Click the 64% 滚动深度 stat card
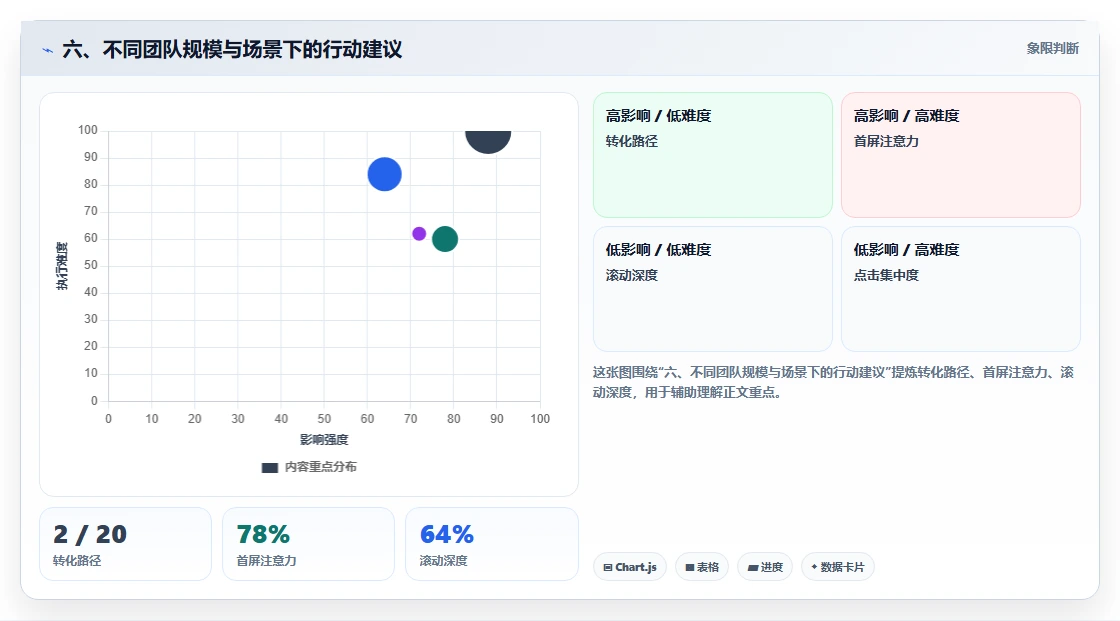The height and width of the screenshot is (621, 1120). [491, 544]
